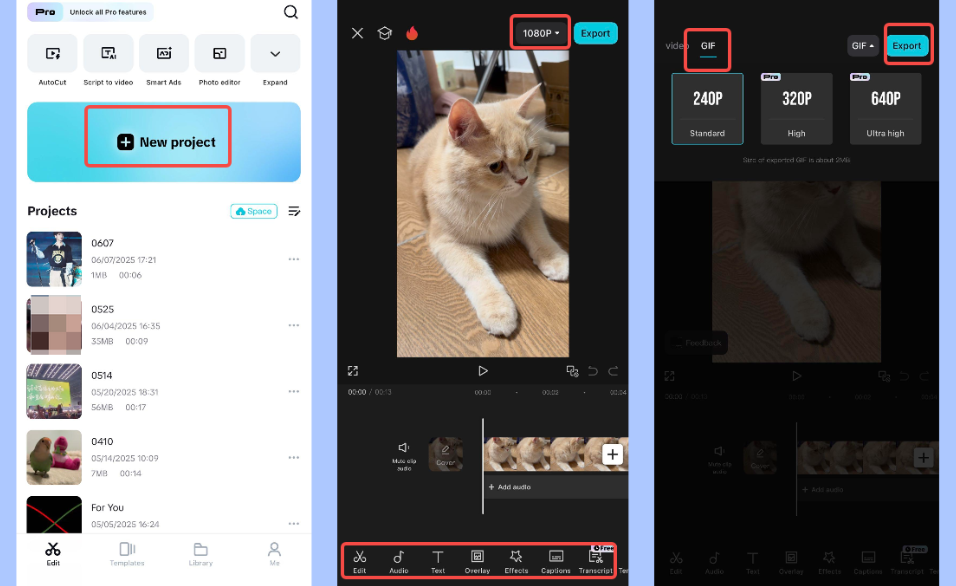
Task: Open the Transcript tool
Action: coord(594,560)
